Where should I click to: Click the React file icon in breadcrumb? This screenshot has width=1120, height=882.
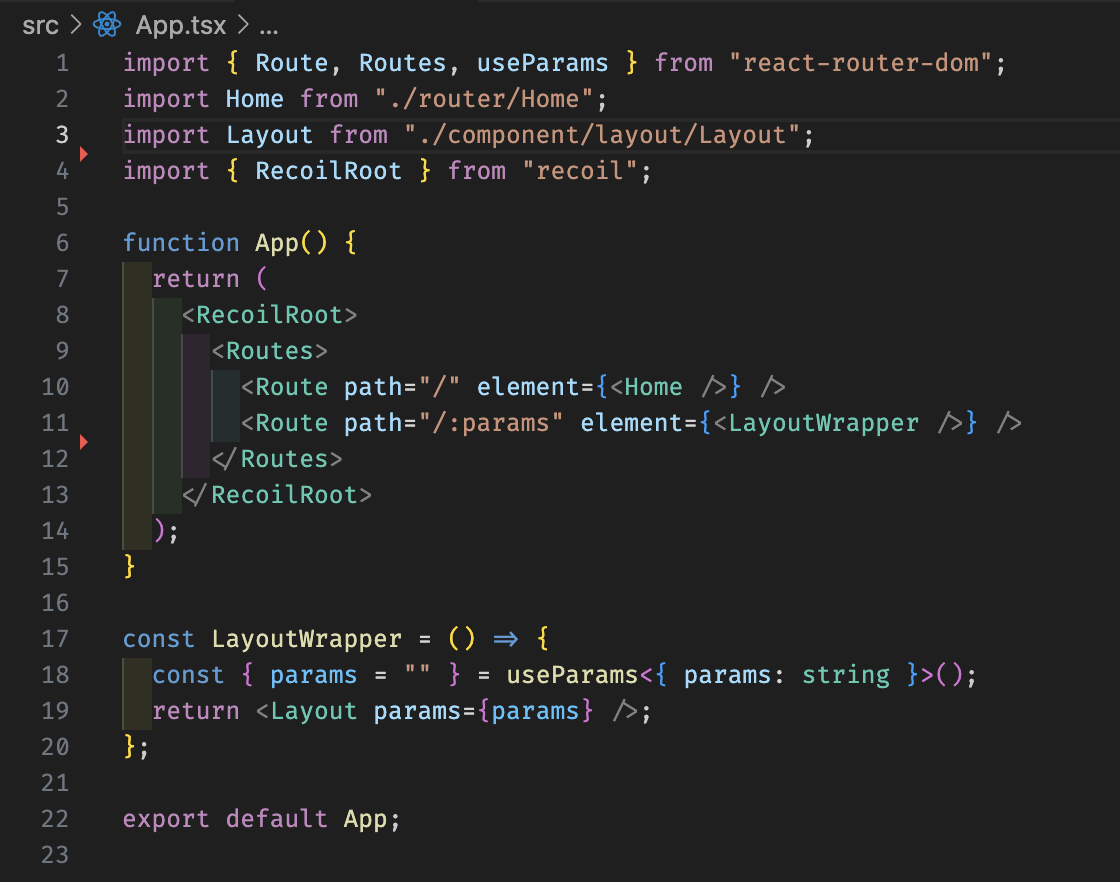click(106, 25)
